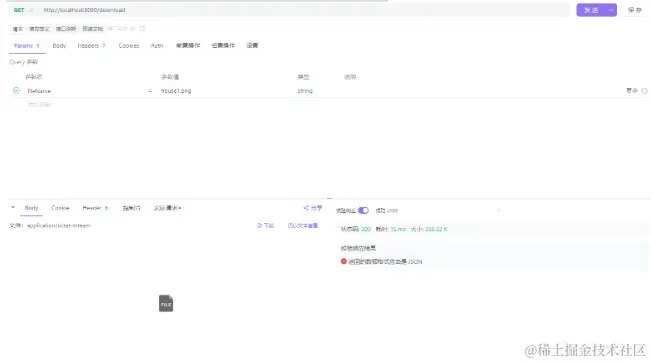This screenshot has width=651, height=363.
Task: Click the red error icon beside JSON message
Action: click(x=344, y=261)
